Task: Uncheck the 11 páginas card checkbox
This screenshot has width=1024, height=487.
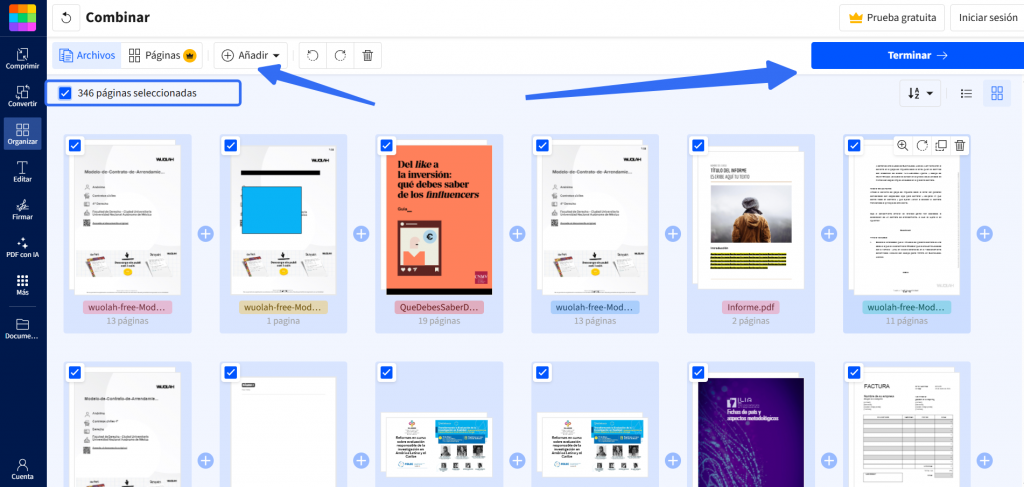Action: [854, 145]
